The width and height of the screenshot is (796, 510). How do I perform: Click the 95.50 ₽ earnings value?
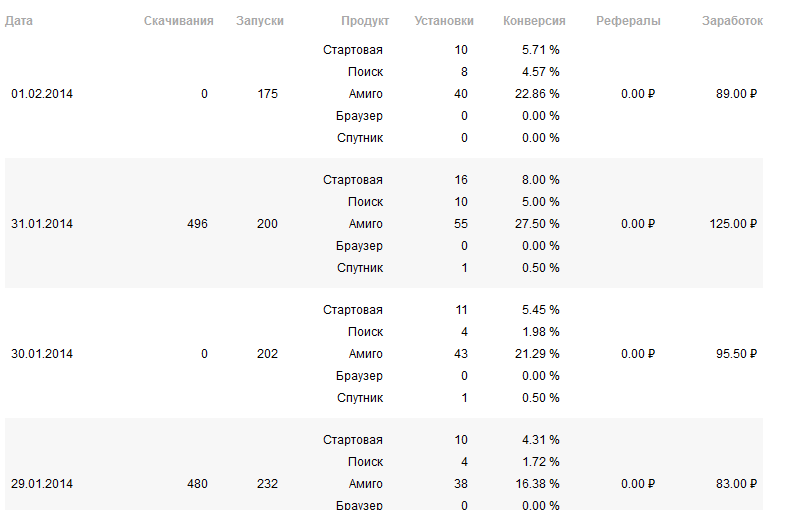tap(737, 354)
